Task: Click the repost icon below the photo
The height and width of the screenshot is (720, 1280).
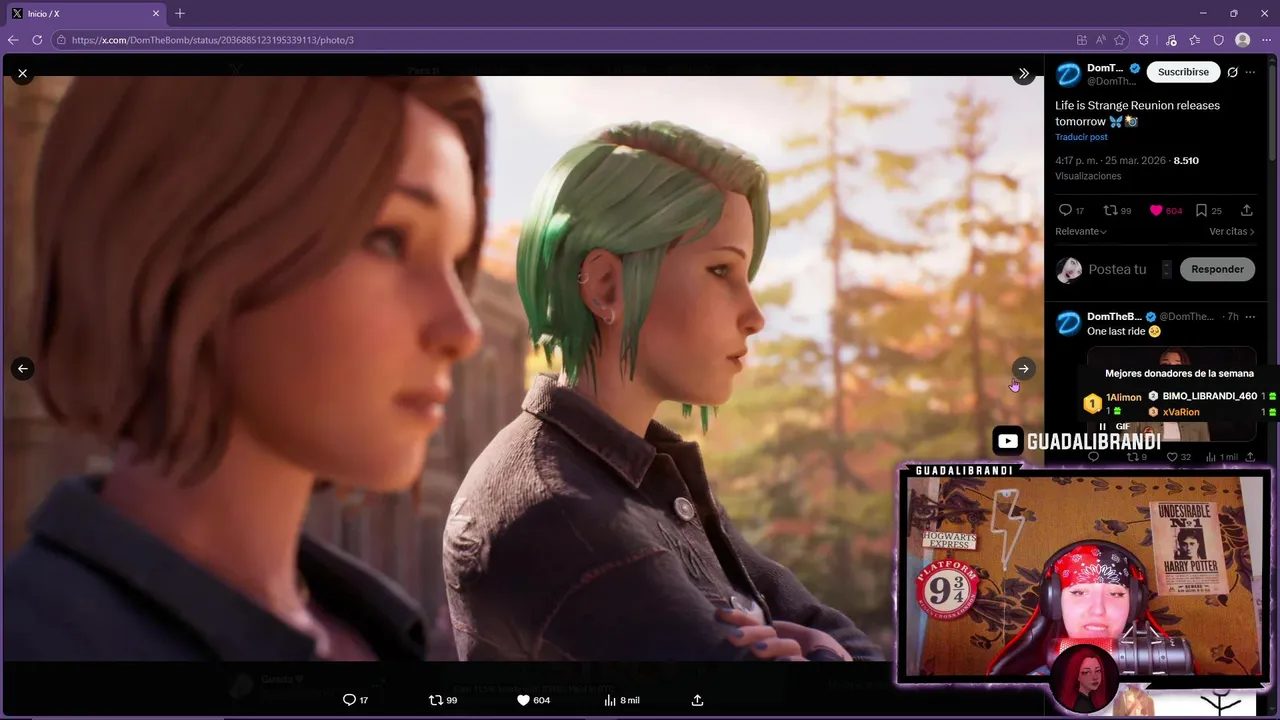Action: coord(435,700)
